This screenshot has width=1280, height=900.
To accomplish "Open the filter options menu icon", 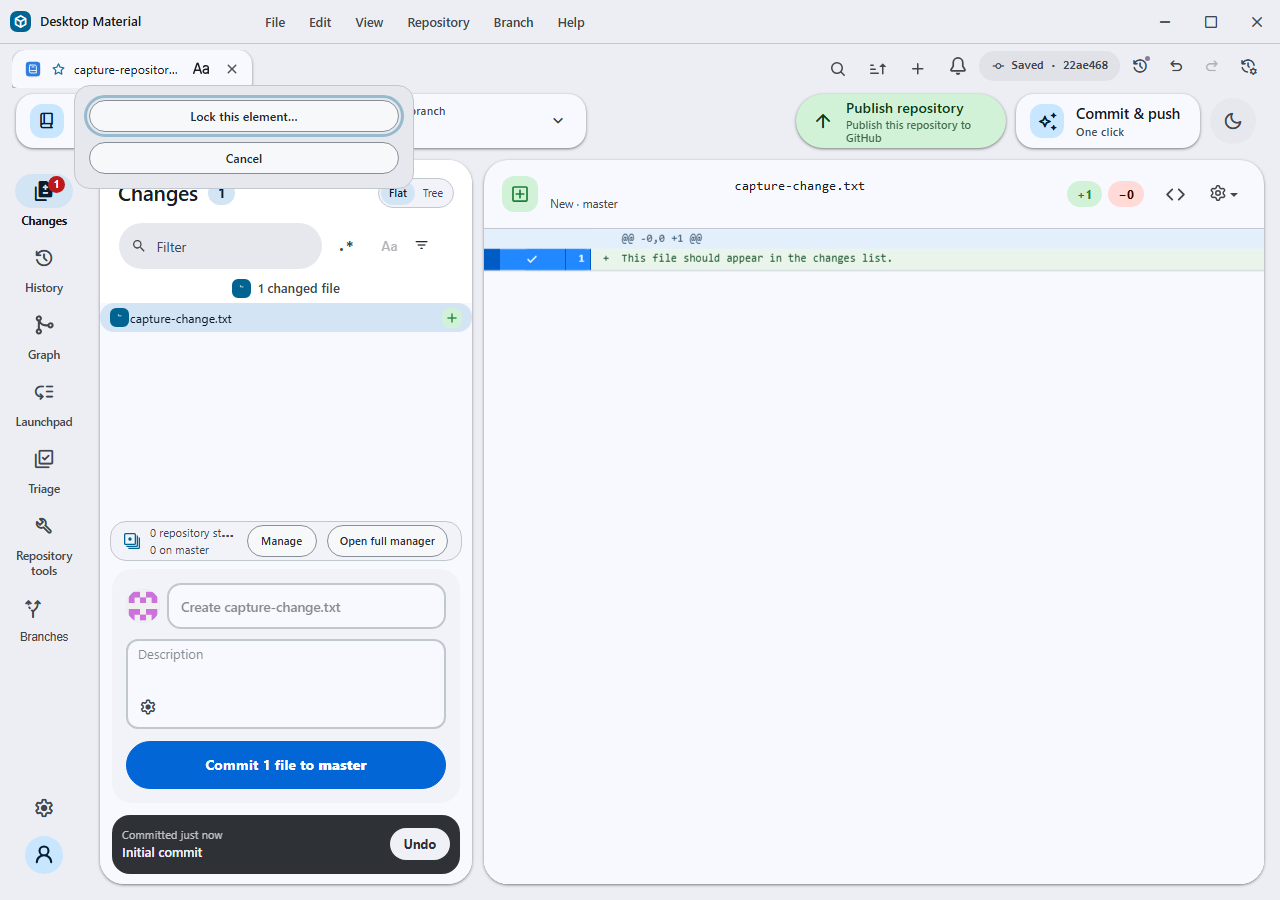I will pyautogui.click(x=422, y=246).
